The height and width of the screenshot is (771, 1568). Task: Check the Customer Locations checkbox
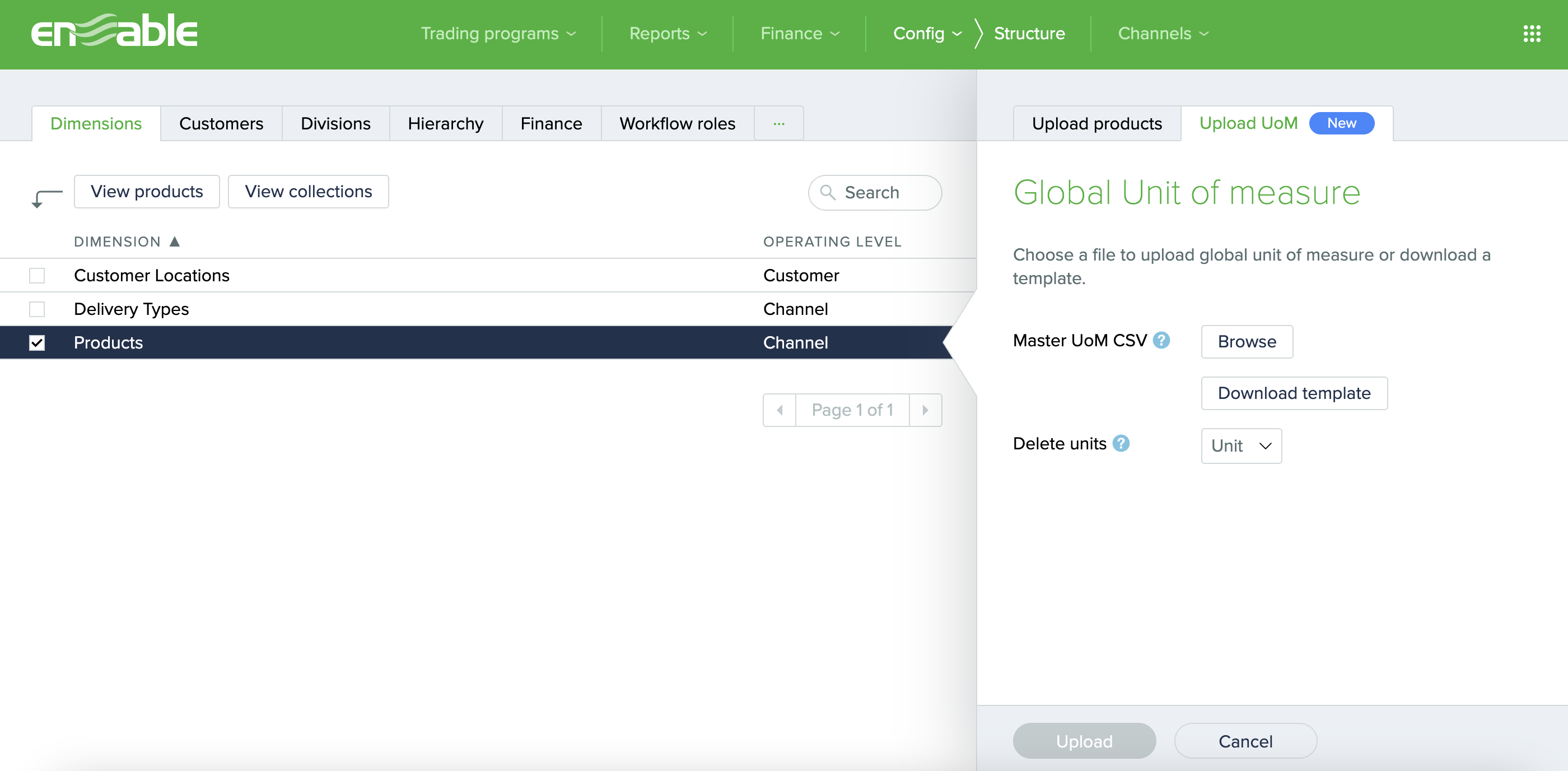coord(37,275)
